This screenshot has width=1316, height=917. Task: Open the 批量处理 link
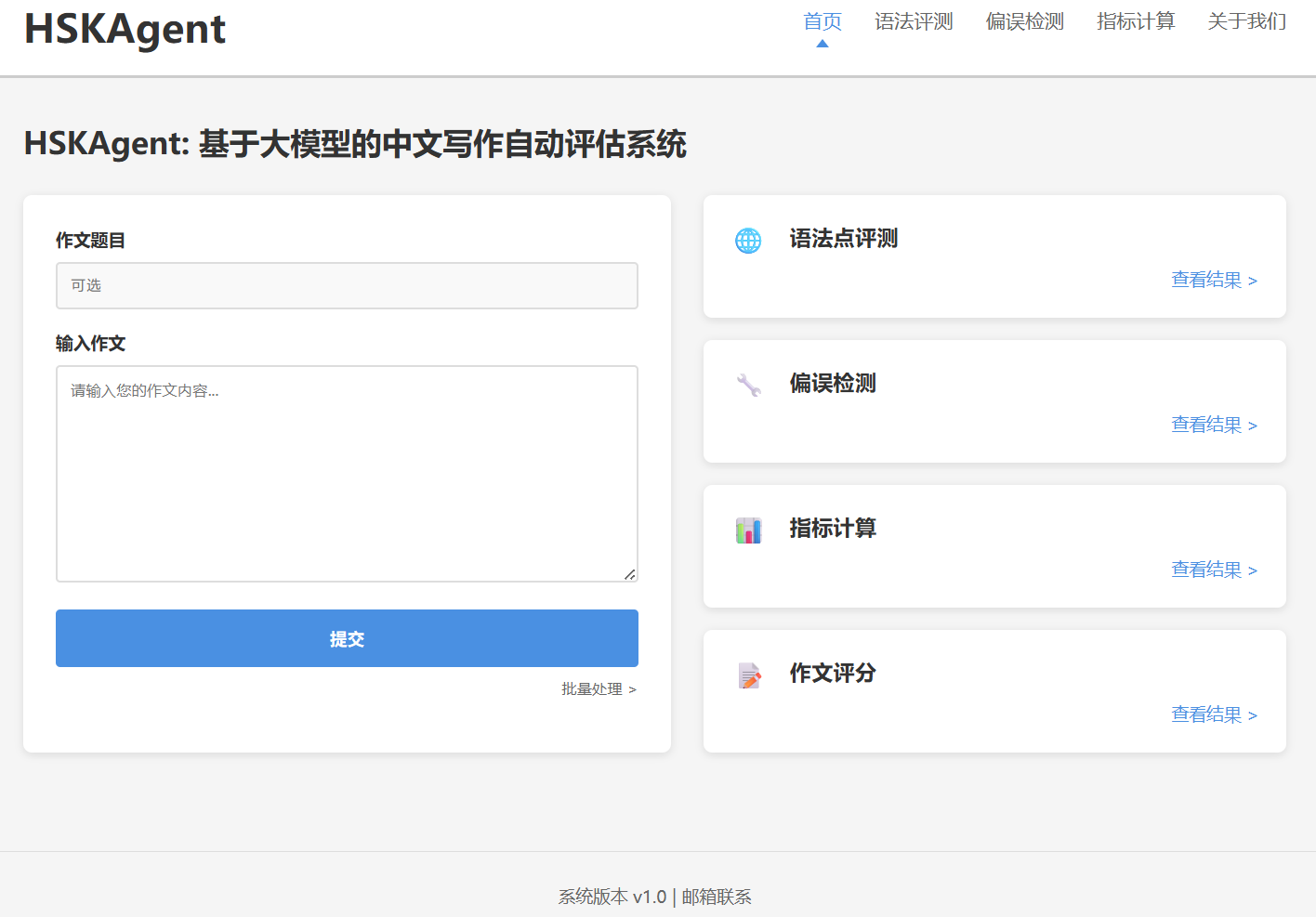tap(599, 689)
